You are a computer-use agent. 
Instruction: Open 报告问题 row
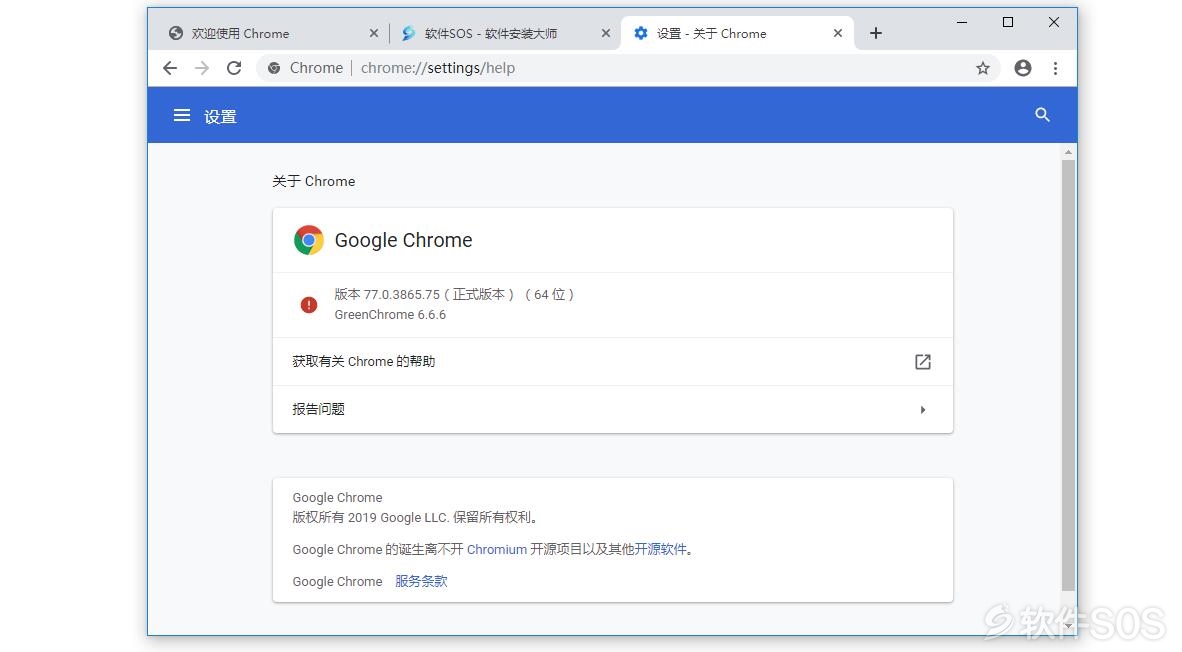coord(613,409)
